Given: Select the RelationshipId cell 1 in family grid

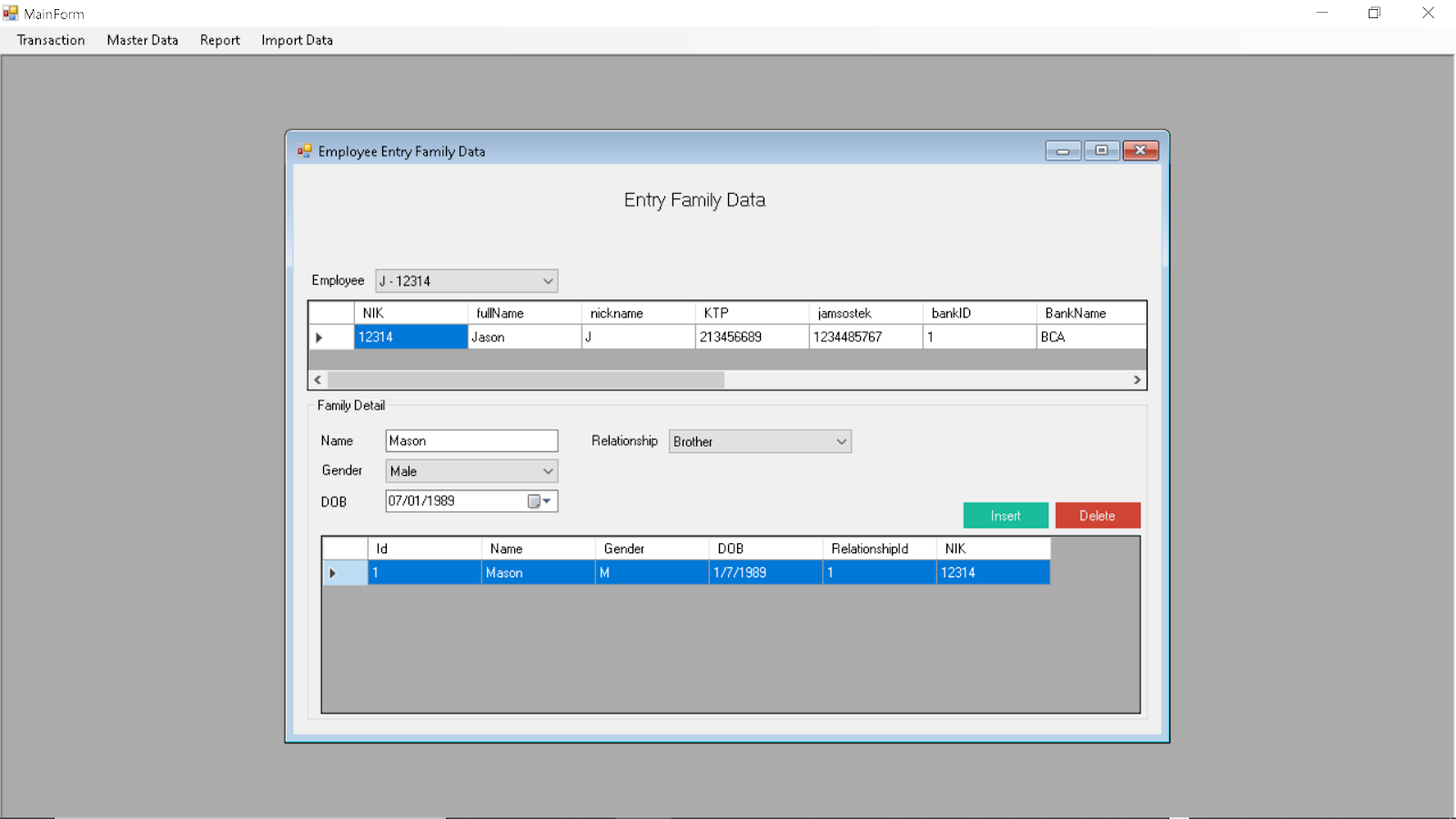Looking at the screenshot, I should (x=879, y=573).
